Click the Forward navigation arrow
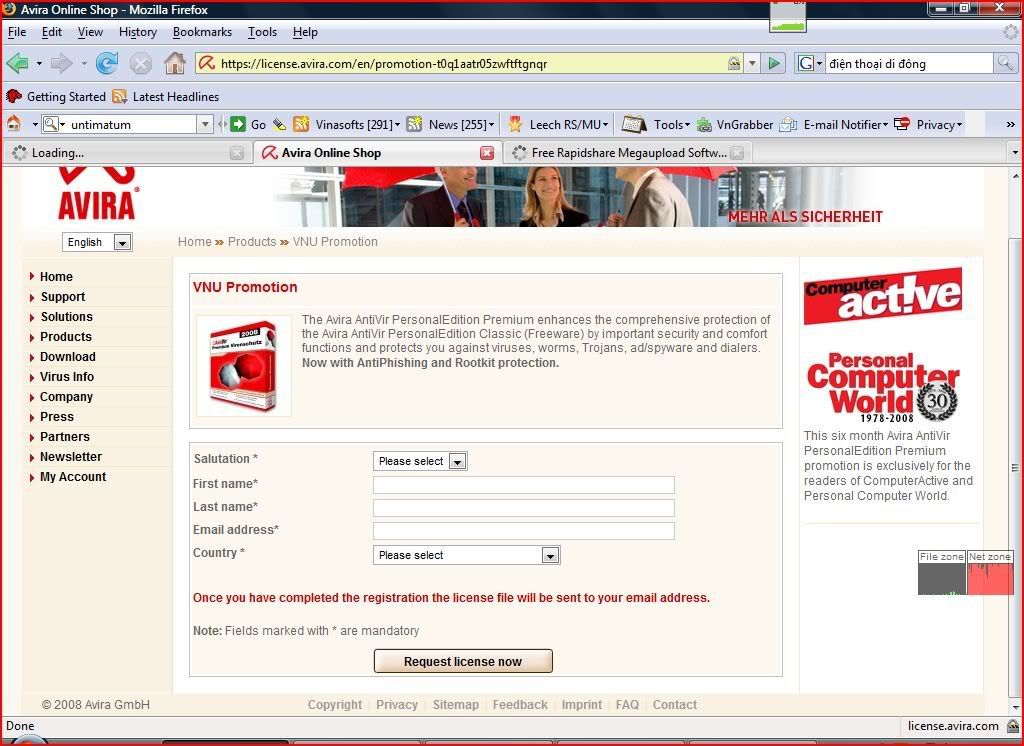 click(x=62, y=63)
